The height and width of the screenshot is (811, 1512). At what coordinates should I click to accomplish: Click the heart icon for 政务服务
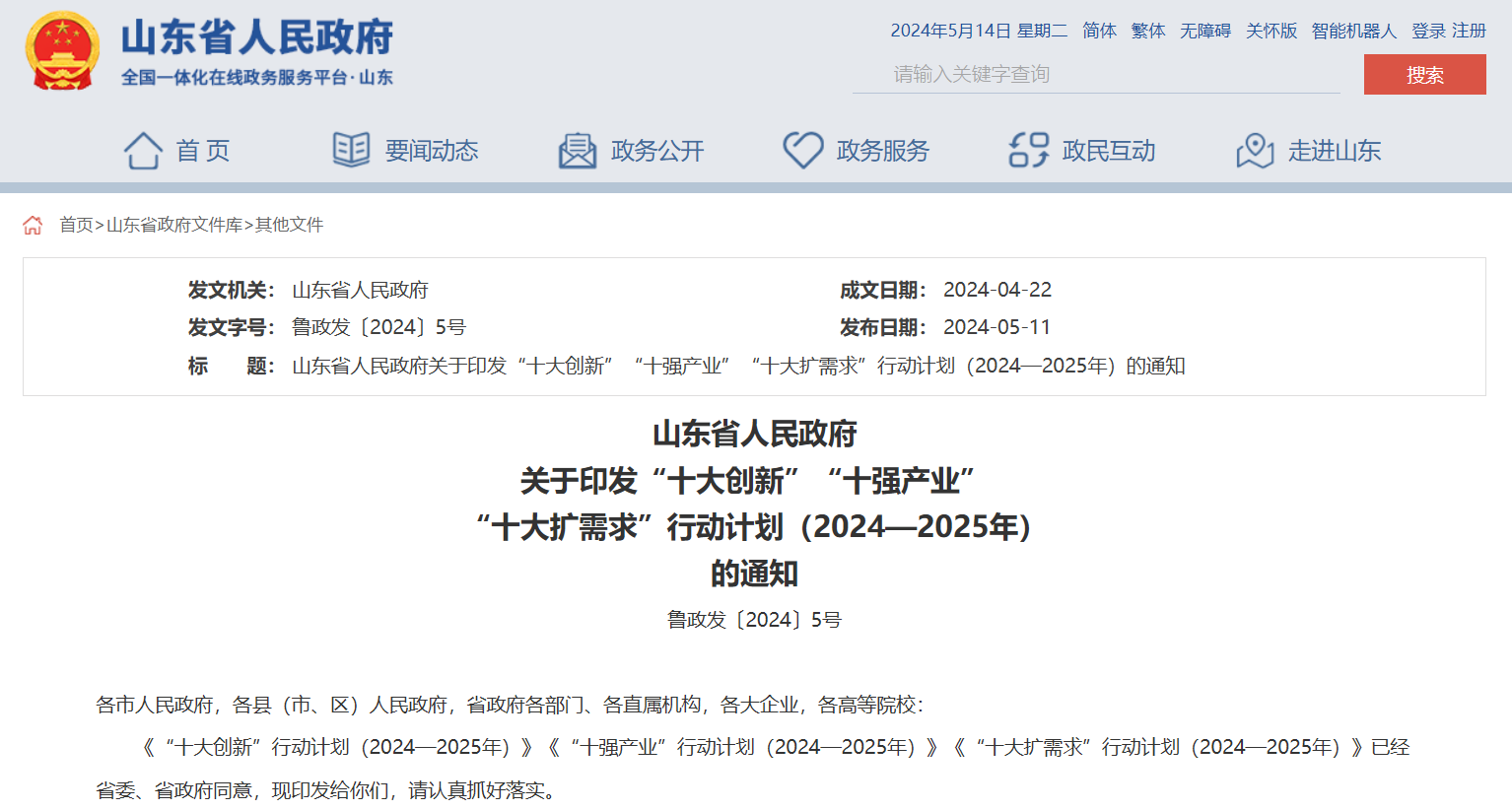coord(802,151)
